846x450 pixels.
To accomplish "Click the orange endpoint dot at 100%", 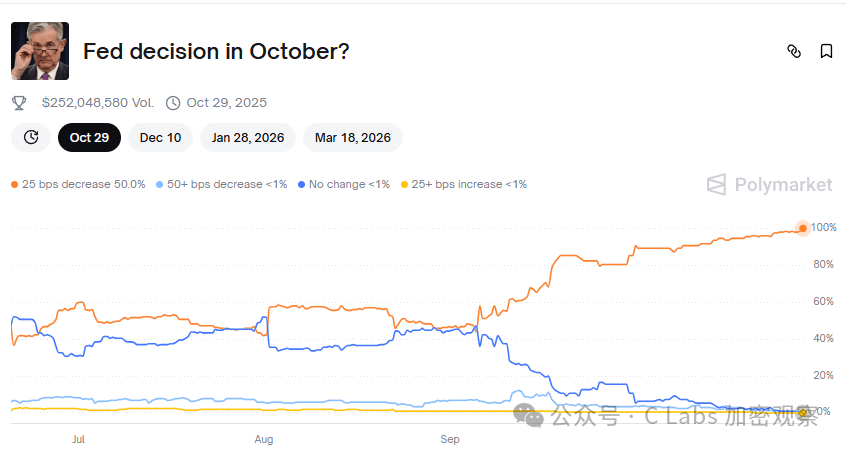I will 802,228.
